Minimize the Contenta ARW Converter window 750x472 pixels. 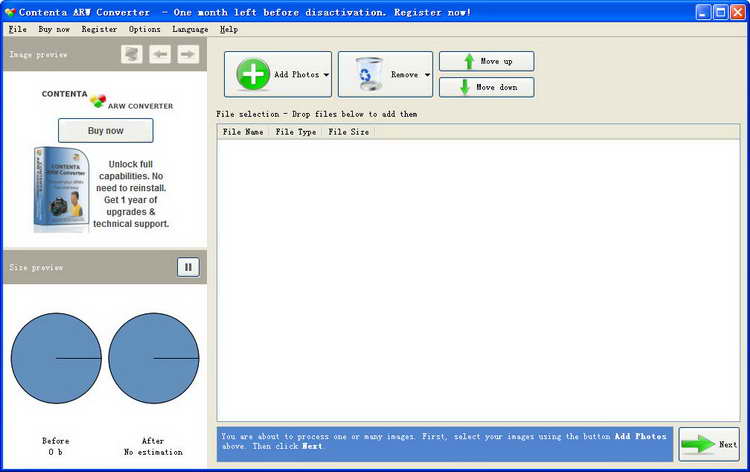[x=703, y=12]
